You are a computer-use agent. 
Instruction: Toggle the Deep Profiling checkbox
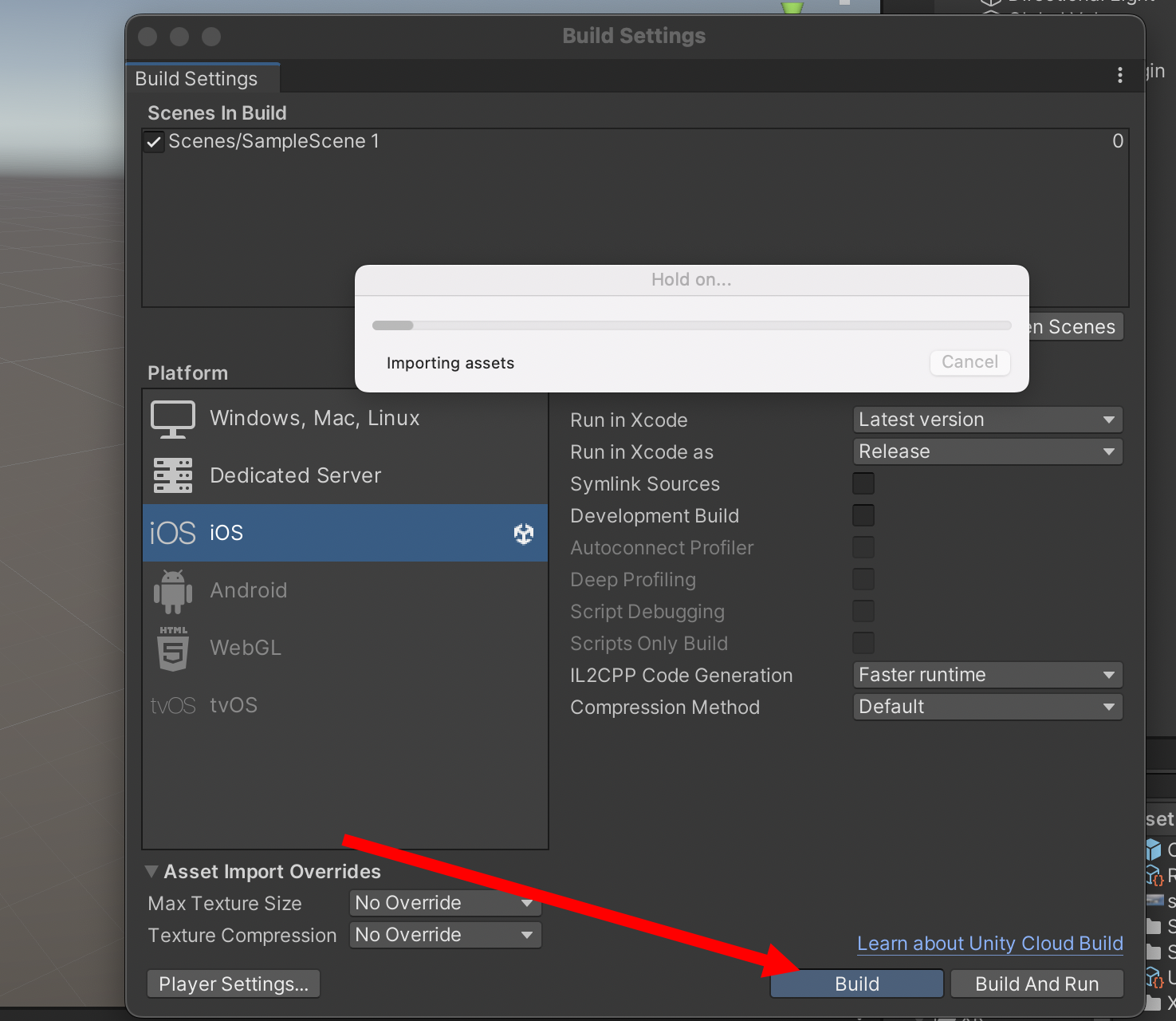pyautogui.click(x=863, y=579)
